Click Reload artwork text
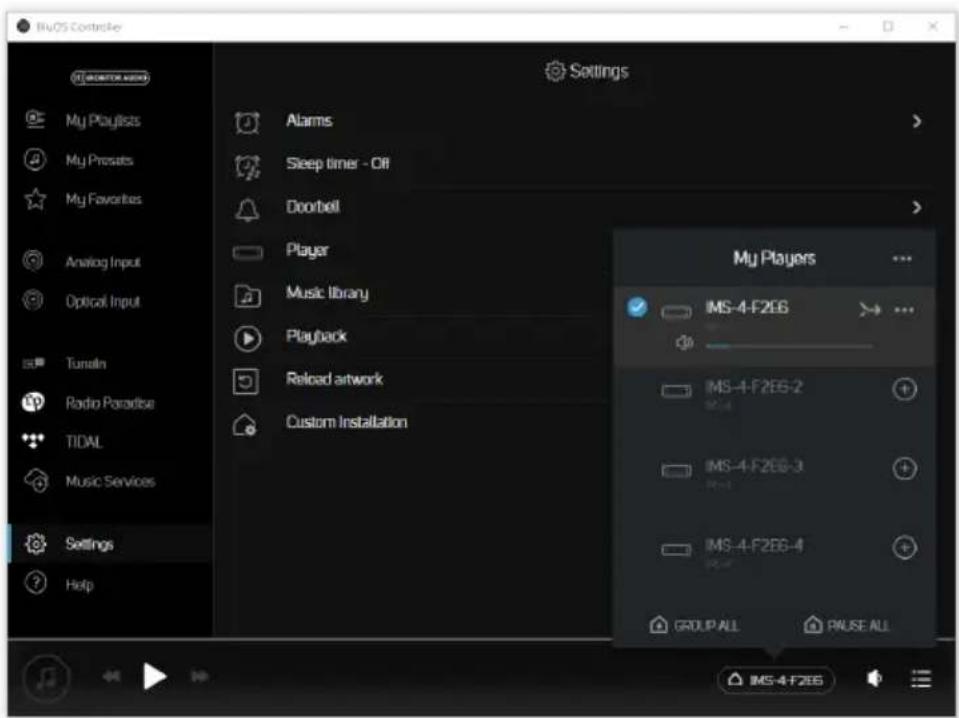This screenshot has height=718, width=959. point(335,379)
